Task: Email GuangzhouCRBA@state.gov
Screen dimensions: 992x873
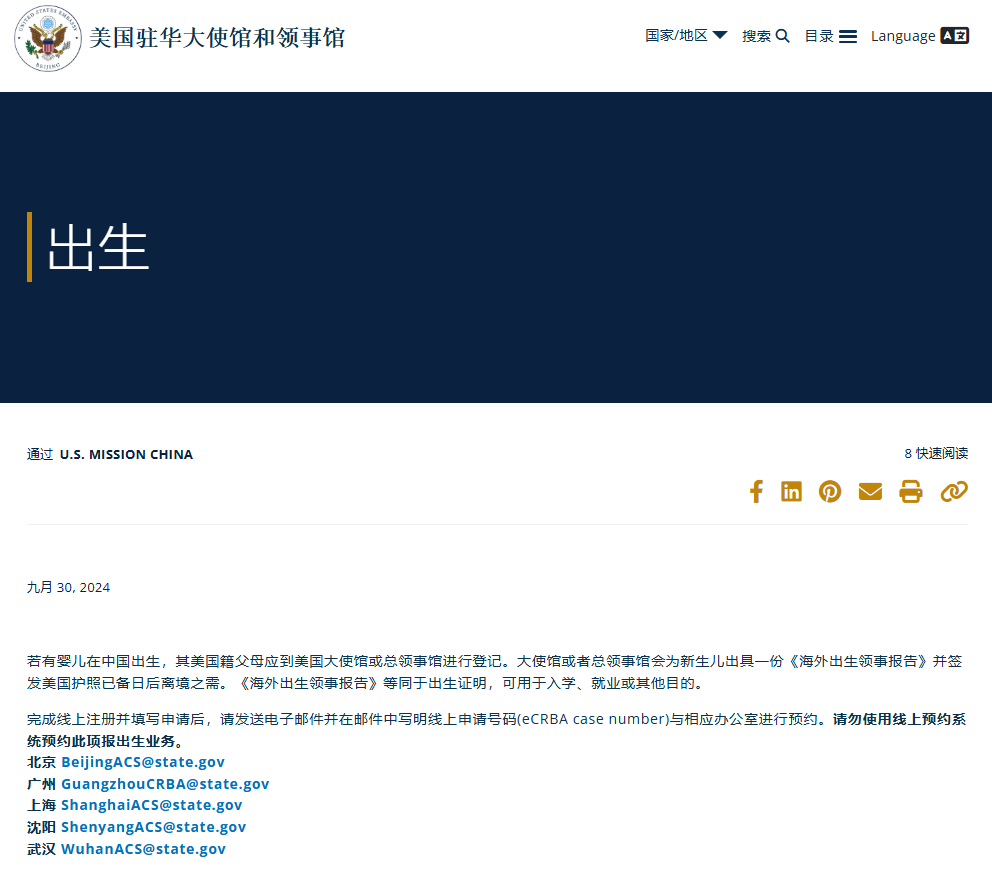Action: click(165, 784)
